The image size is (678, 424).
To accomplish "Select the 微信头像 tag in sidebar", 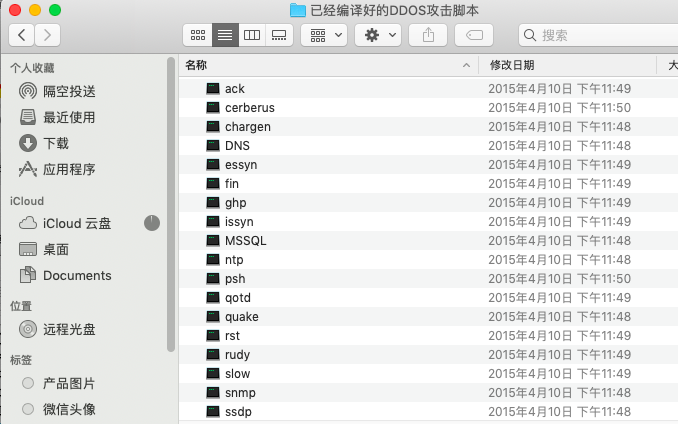I will tap(58, 409).
